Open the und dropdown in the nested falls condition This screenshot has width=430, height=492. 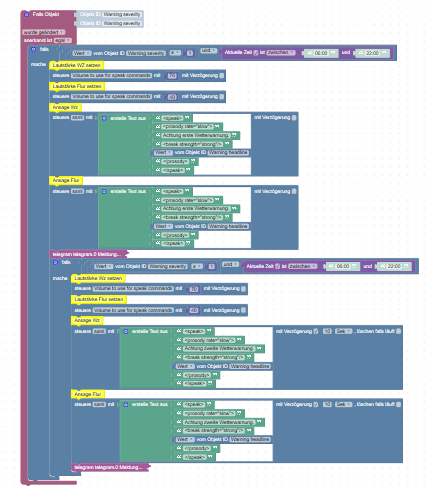pyautogui.click(x=231, y=264)
